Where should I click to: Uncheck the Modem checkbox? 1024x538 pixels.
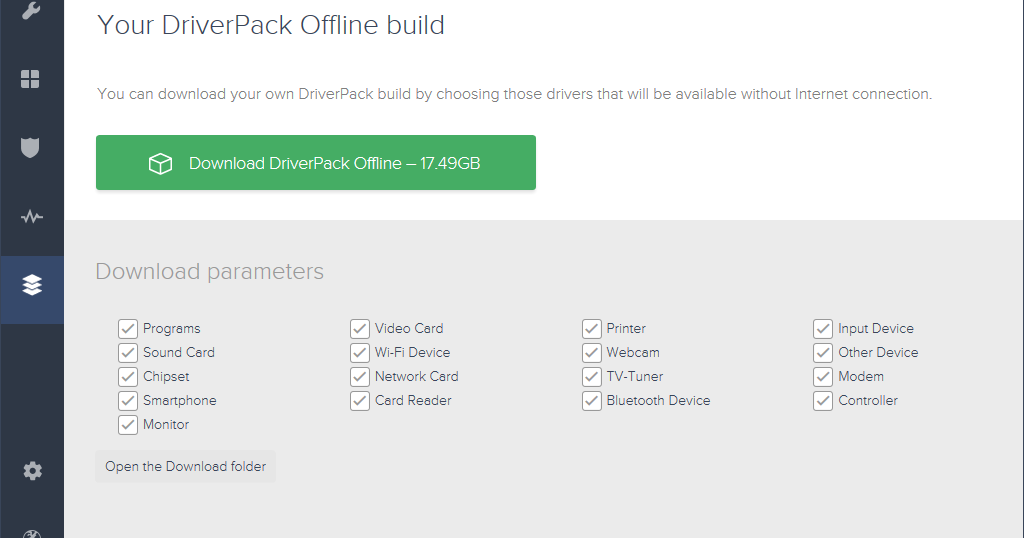823,377
